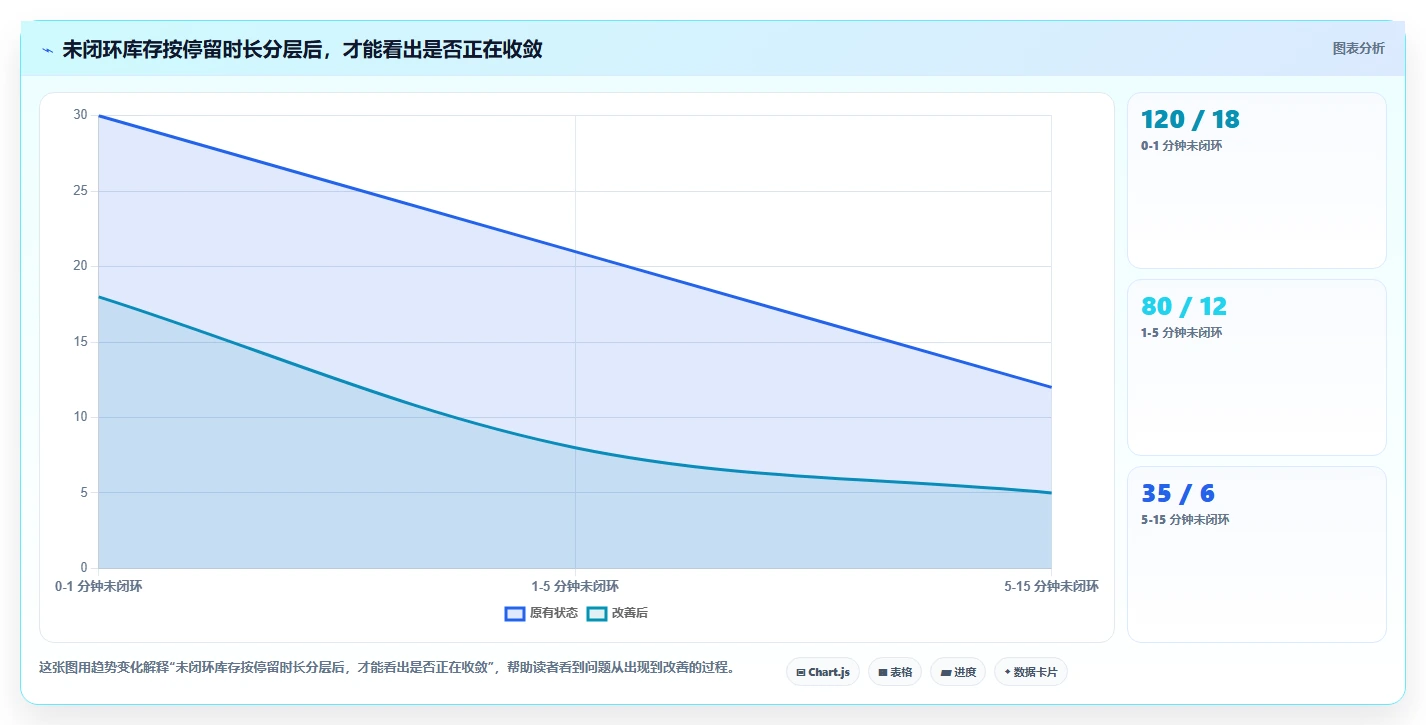Viewport: 1426px width, 725px height.
Task: Click y-axis tick label 0
Action: (x=84, y=568)
